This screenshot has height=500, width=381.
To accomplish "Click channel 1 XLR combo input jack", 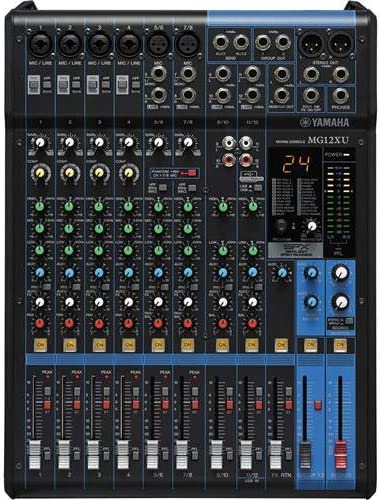I will (x=40, y=43).
